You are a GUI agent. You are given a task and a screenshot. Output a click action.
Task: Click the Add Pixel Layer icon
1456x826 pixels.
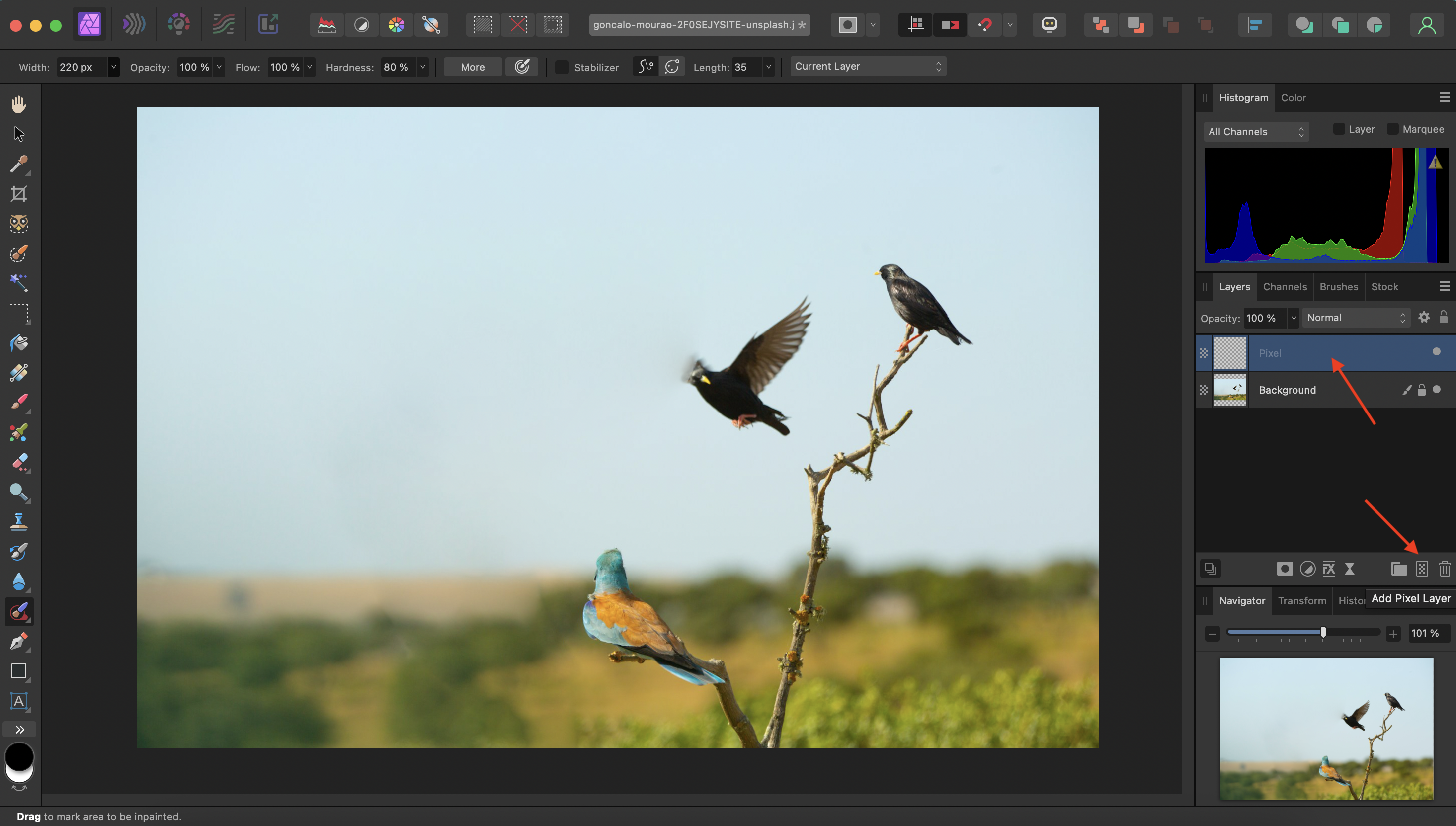tap(1422, 569)
